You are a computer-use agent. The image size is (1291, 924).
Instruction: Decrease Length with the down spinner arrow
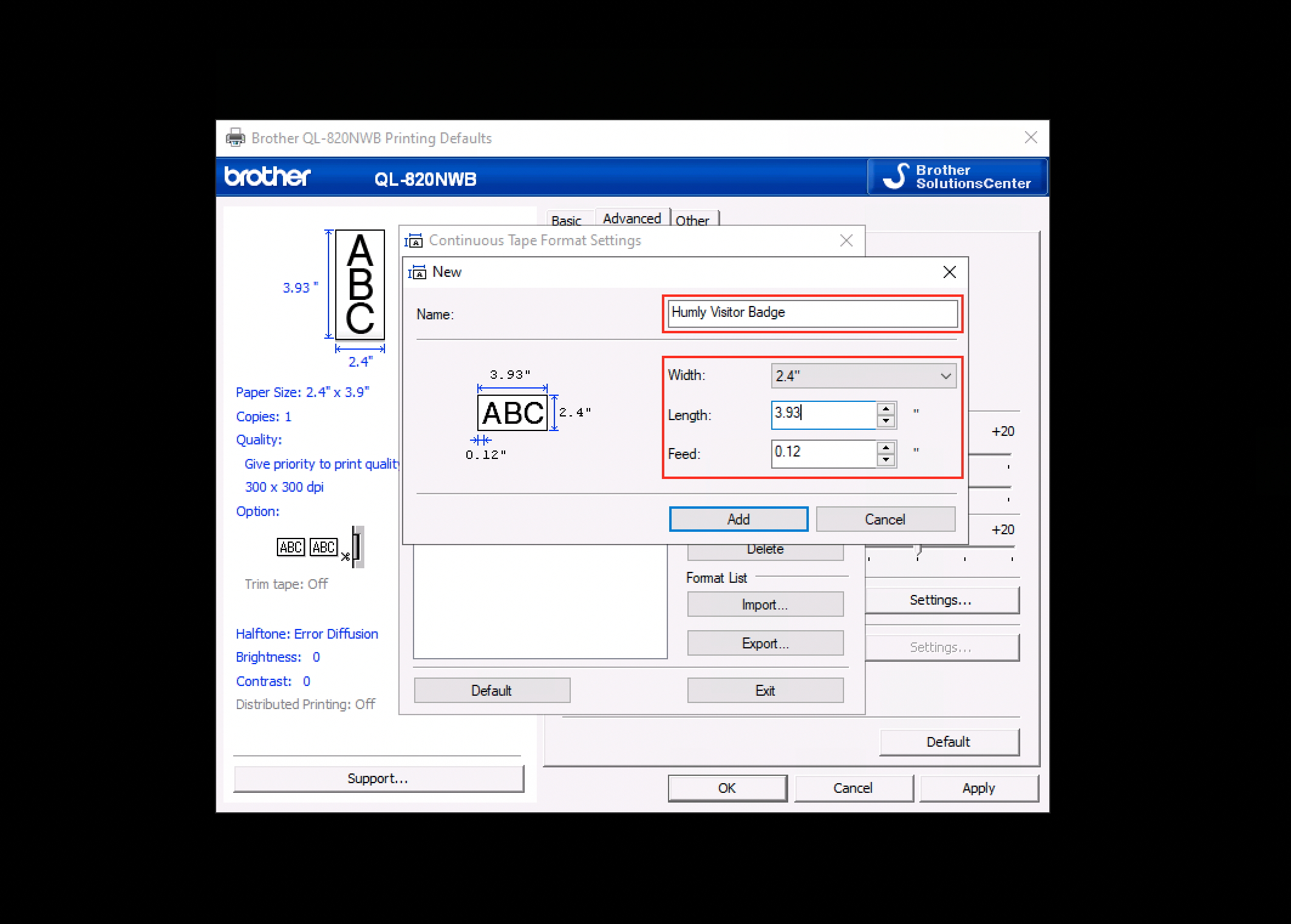click(x=886, y=421)
